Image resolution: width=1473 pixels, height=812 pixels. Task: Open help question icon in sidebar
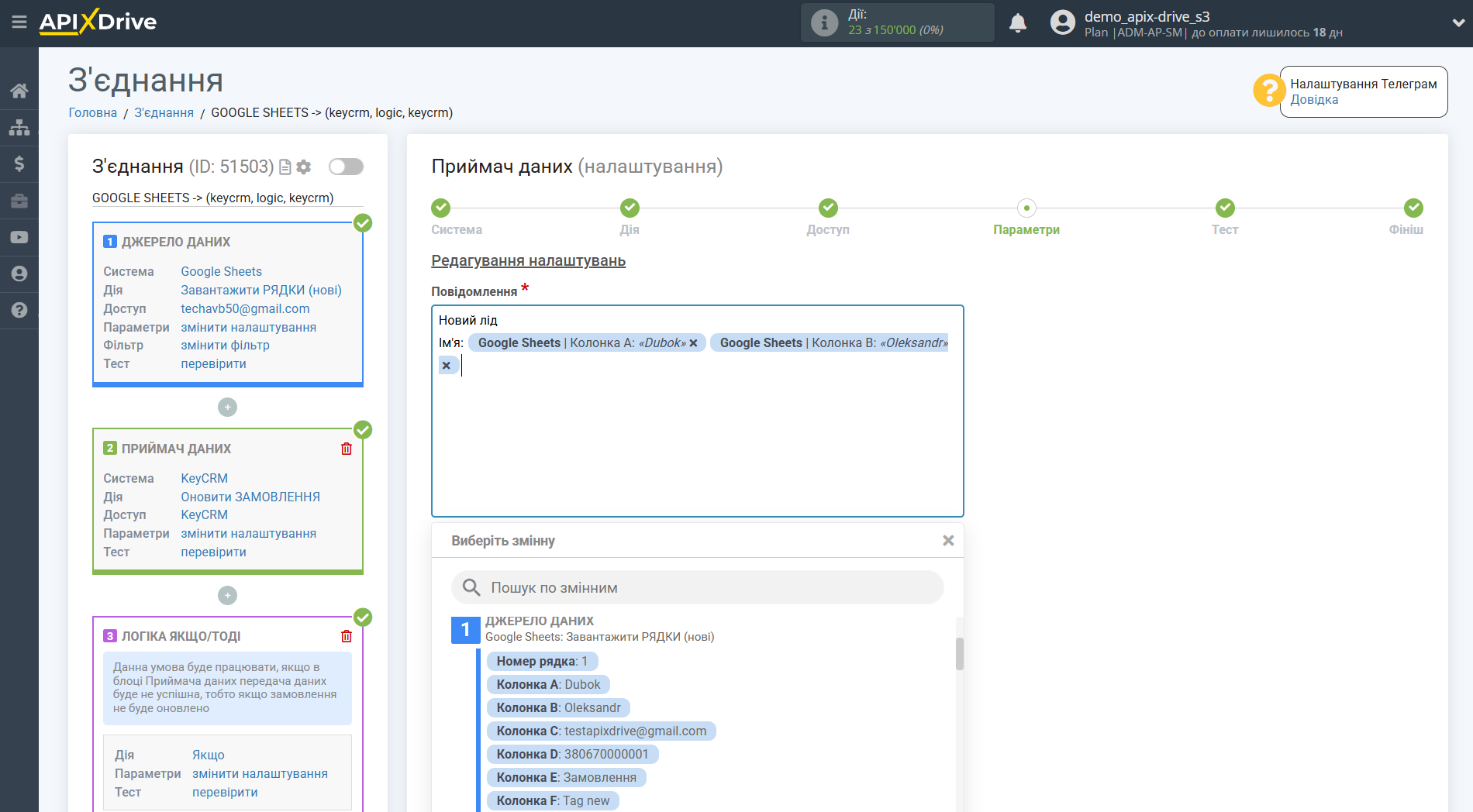tap(19, 310)
